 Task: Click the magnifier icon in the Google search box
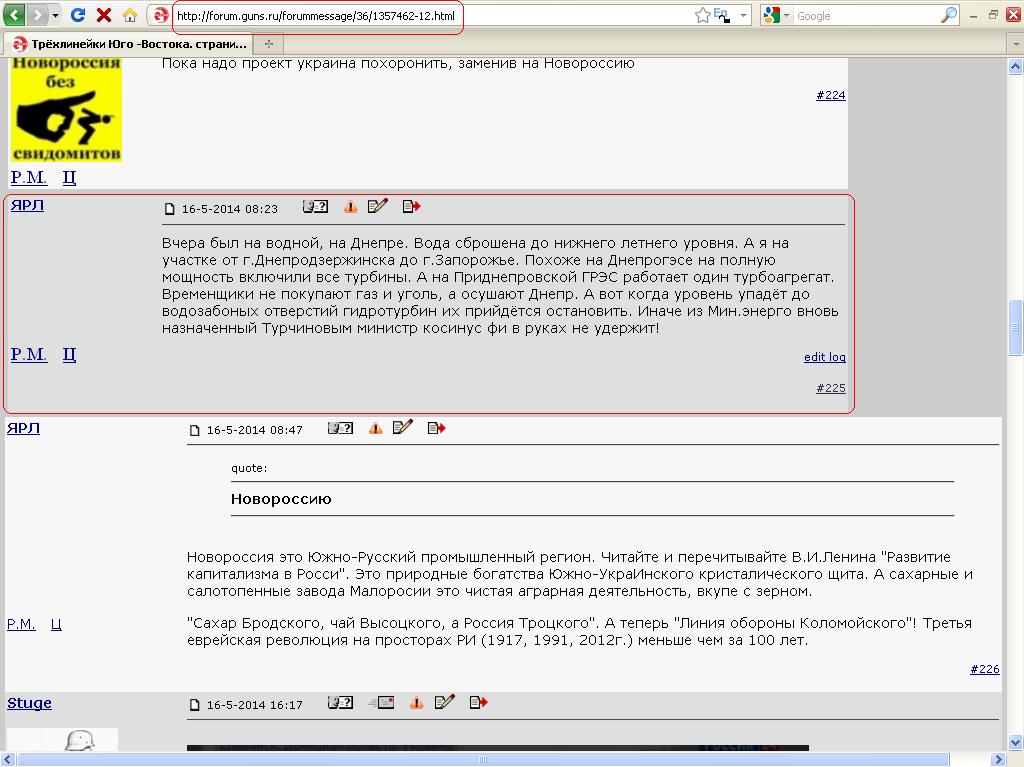coord(949,16)
